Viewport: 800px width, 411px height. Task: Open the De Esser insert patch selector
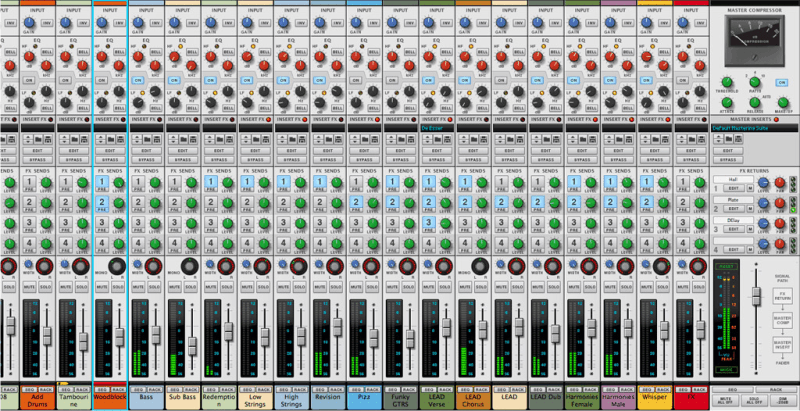point(435,128)
